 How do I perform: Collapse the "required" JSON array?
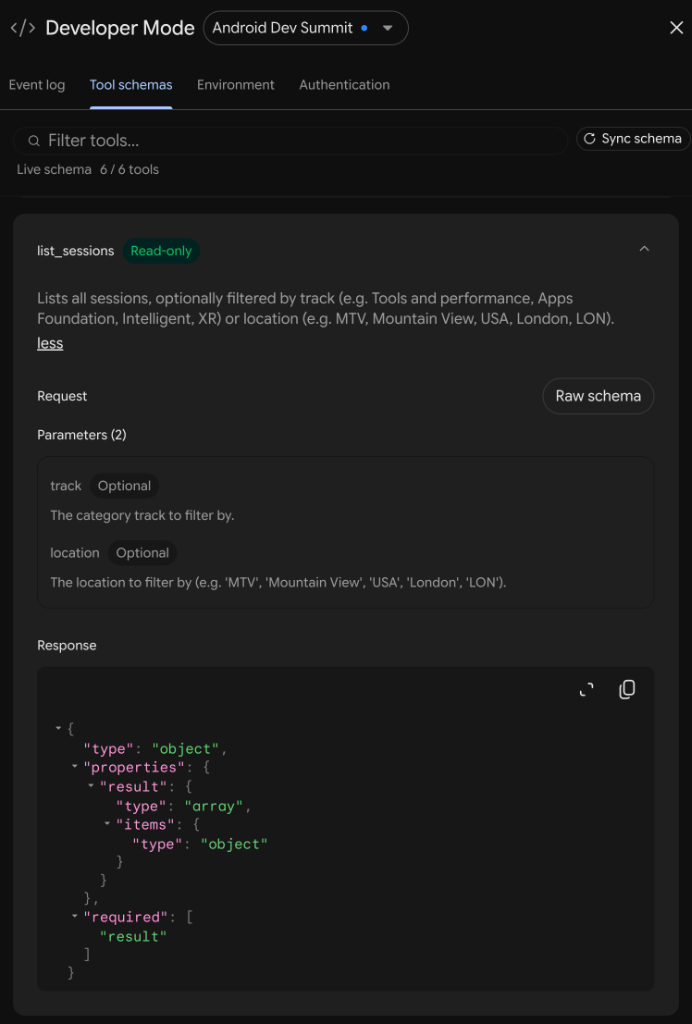click(x=74, y=916)
